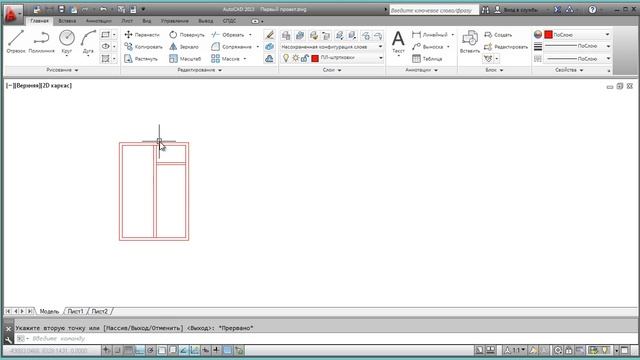Open the annotation scale 1:1 dropdown
640x360 pixels.
tap(515, 350)
